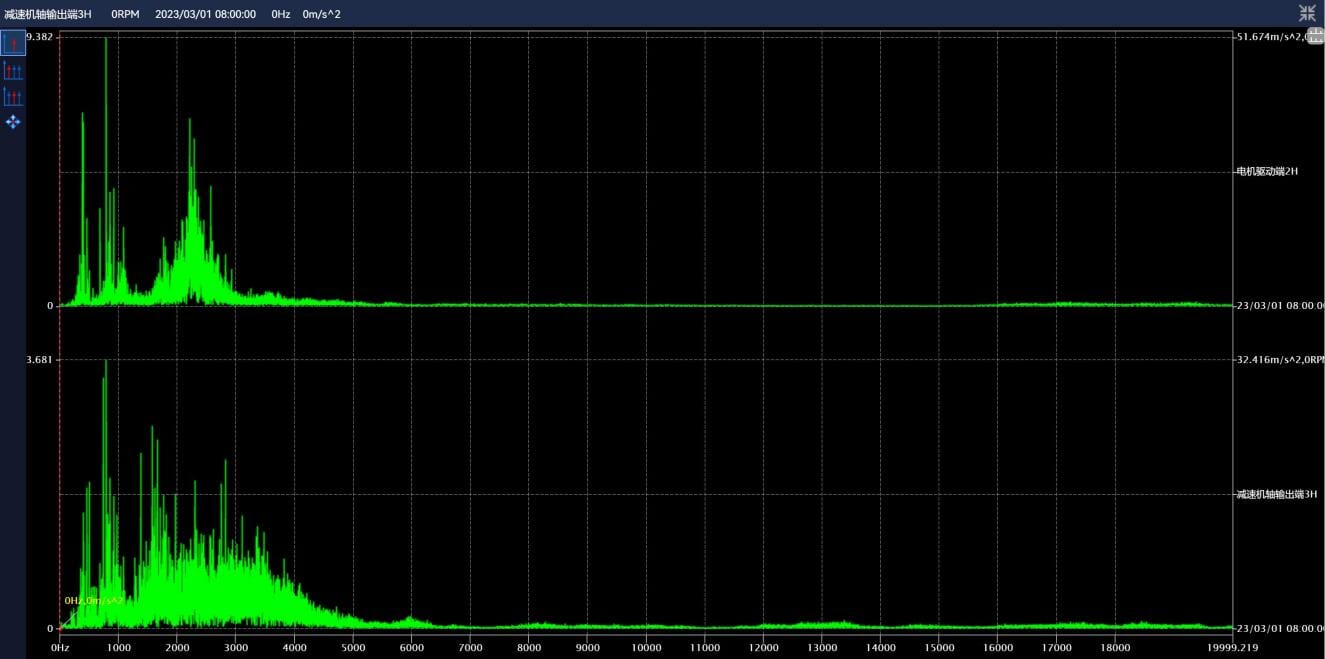Click the 电机驱动端2H channel label
The image size is (1325, 659).
(x=1267, y=171)
